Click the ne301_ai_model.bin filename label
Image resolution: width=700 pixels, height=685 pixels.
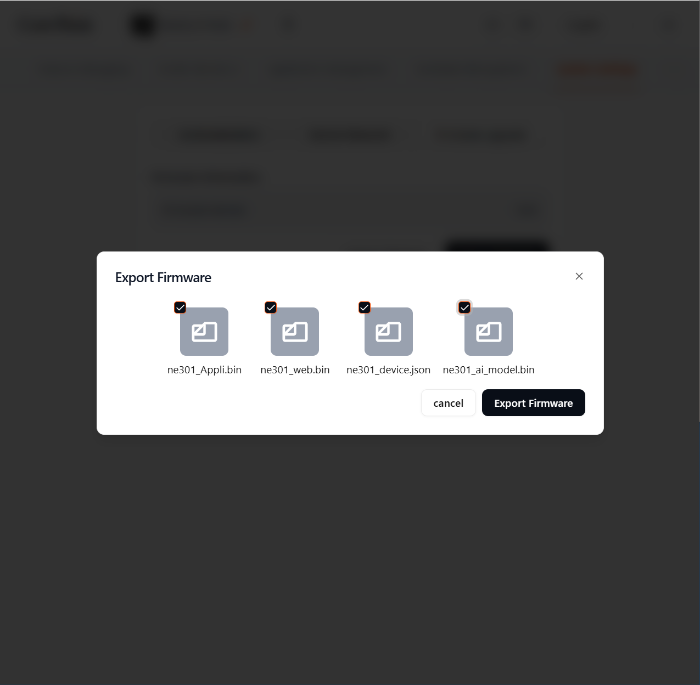click(x=488, y=370)
